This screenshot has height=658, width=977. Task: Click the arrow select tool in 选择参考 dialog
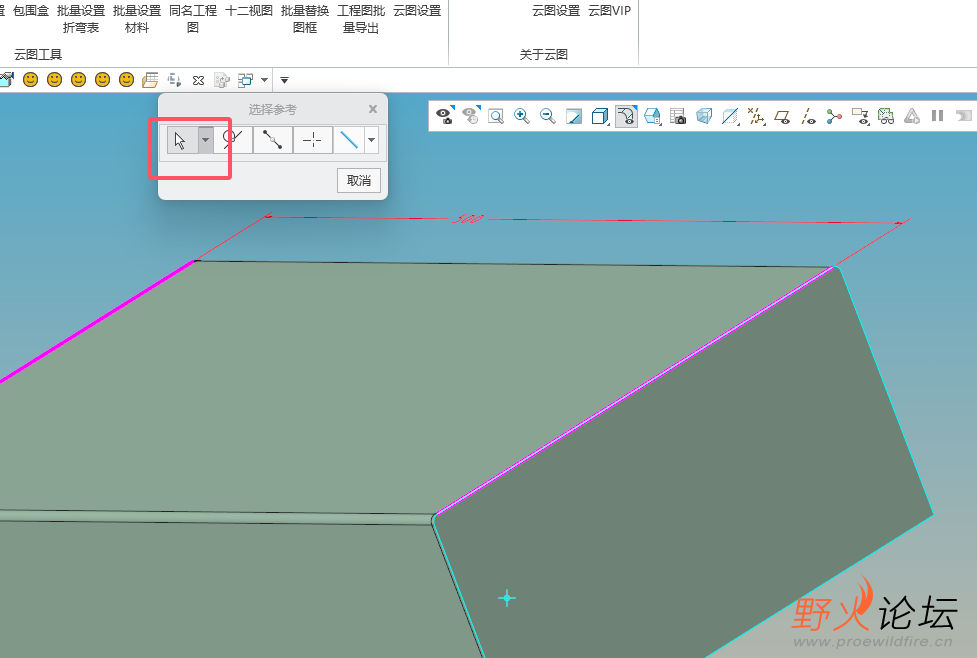coord(181,140)
